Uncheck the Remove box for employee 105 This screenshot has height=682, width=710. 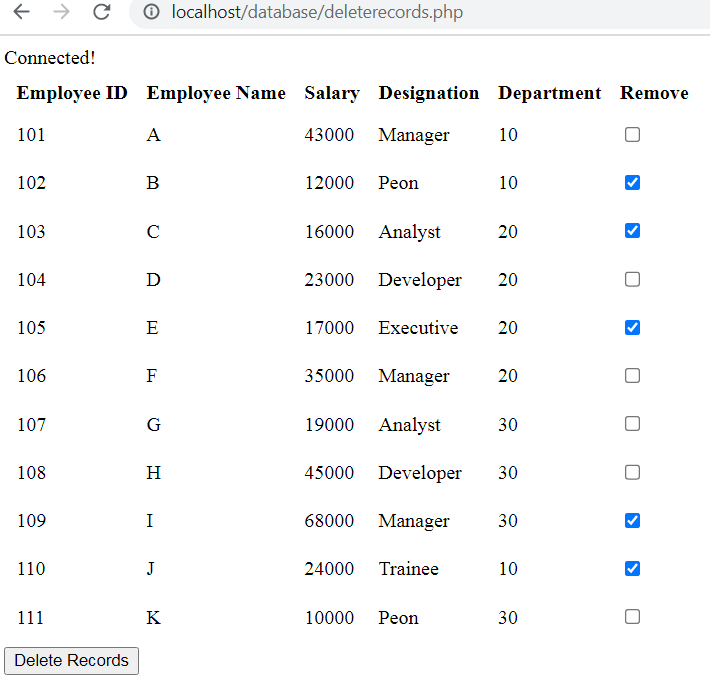coord(632,327)
